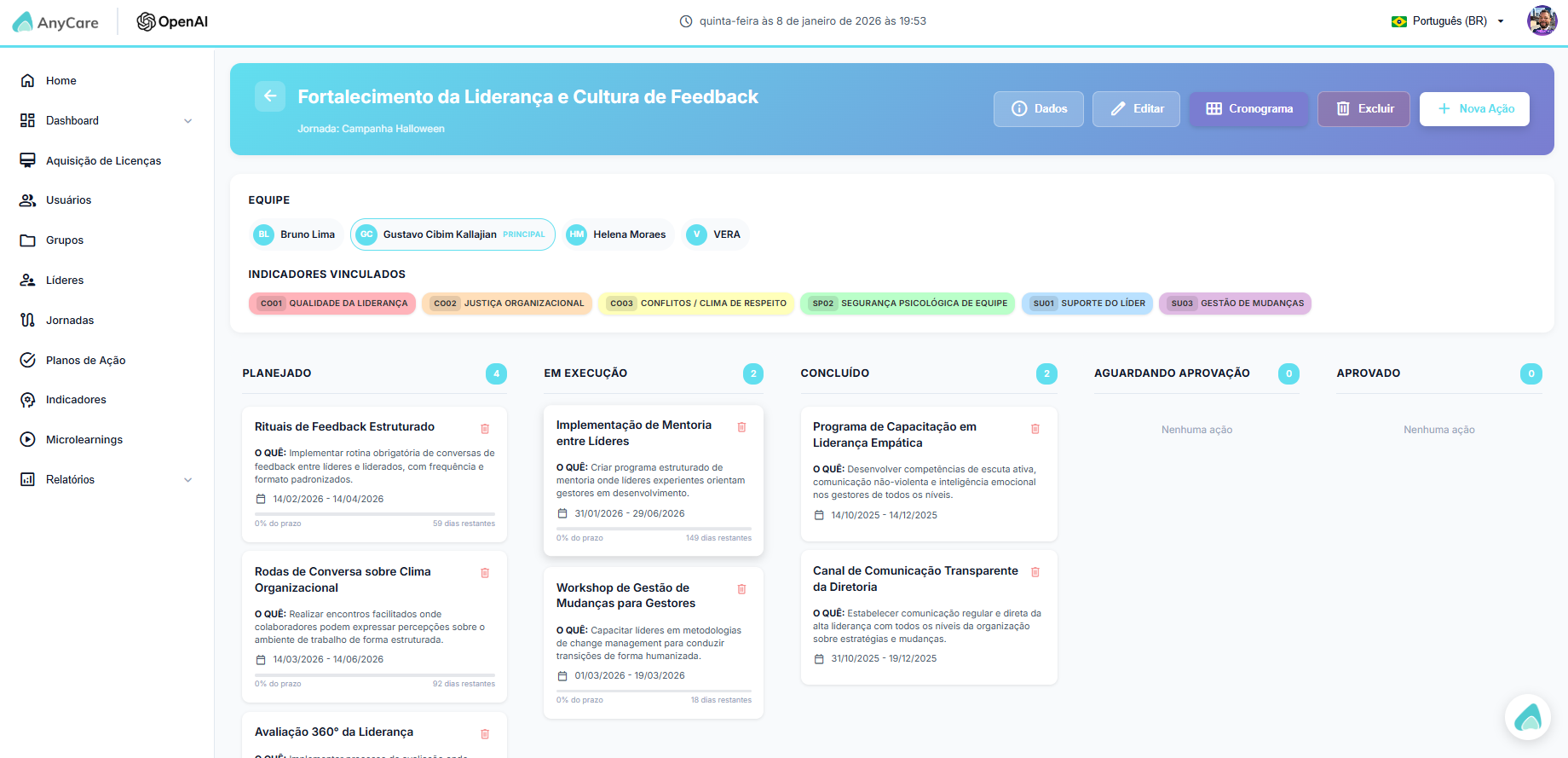Open Canal de Comunicação Transparente da Diretoria
This screenshot has height=758, width=1568.
(915, 579)
